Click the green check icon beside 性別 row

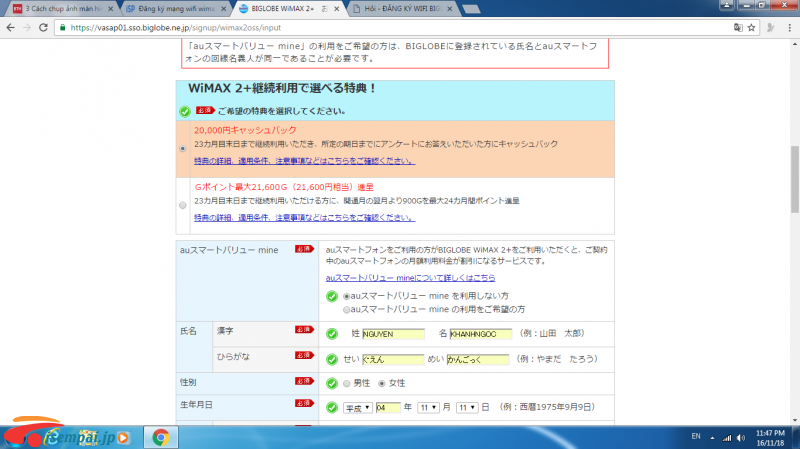point(332,383)
